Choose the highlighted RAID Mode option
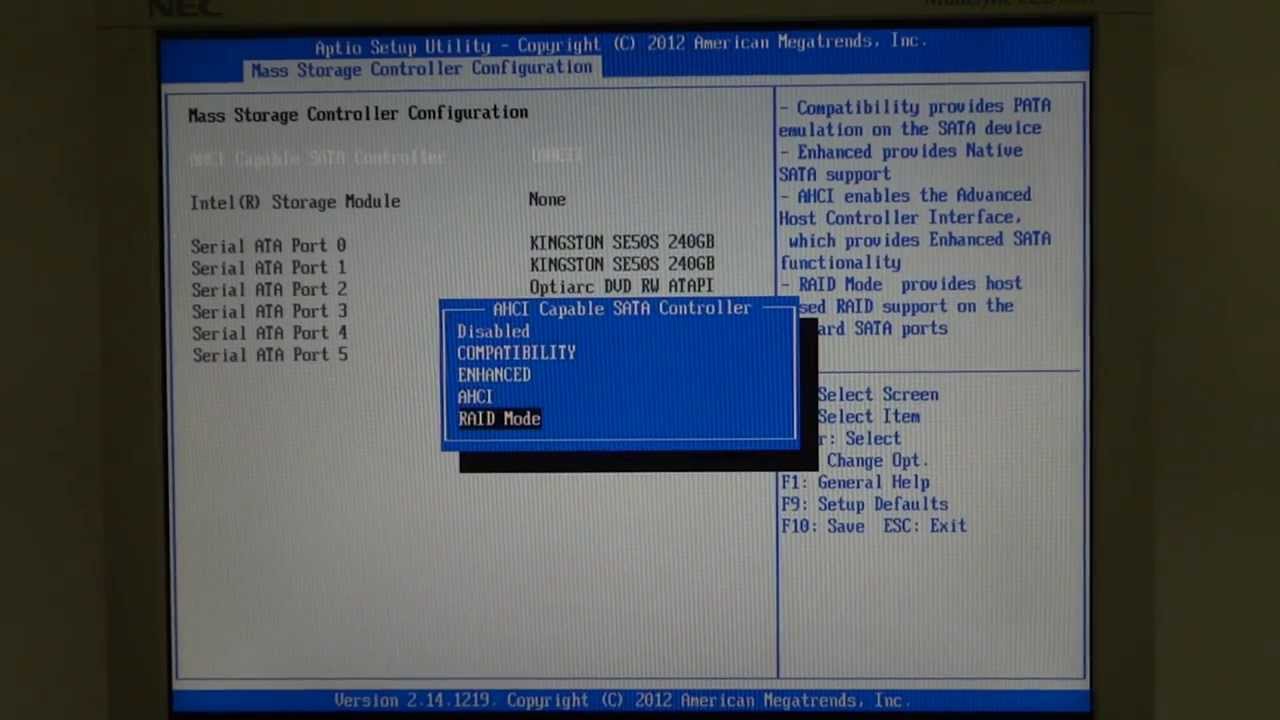Screen dimensions: 1280x720 (499, 419)
